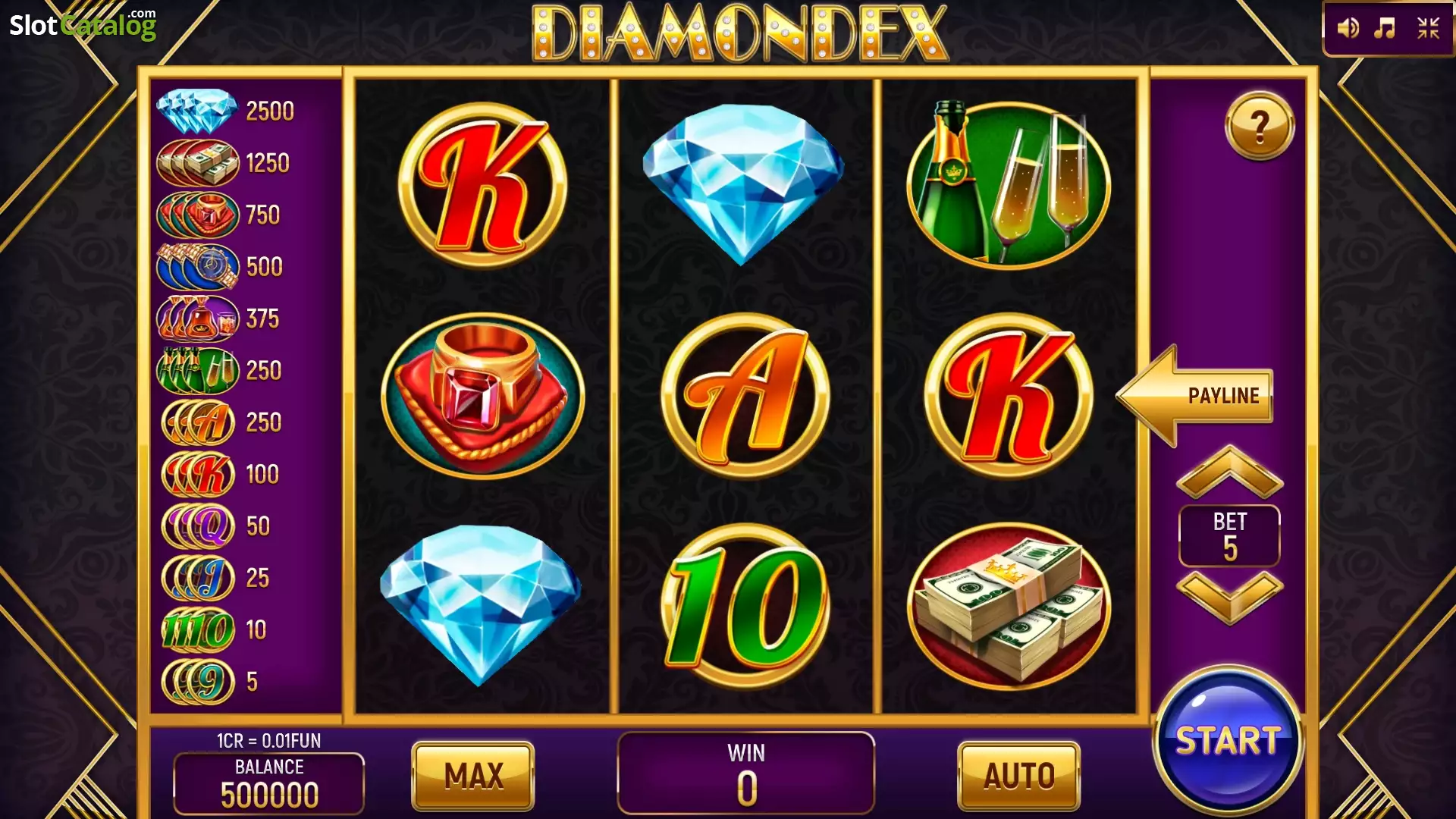1456x819 pixels.
Task: Select the wristwatch 500 paytable icon
Action: tap(197, 266)
